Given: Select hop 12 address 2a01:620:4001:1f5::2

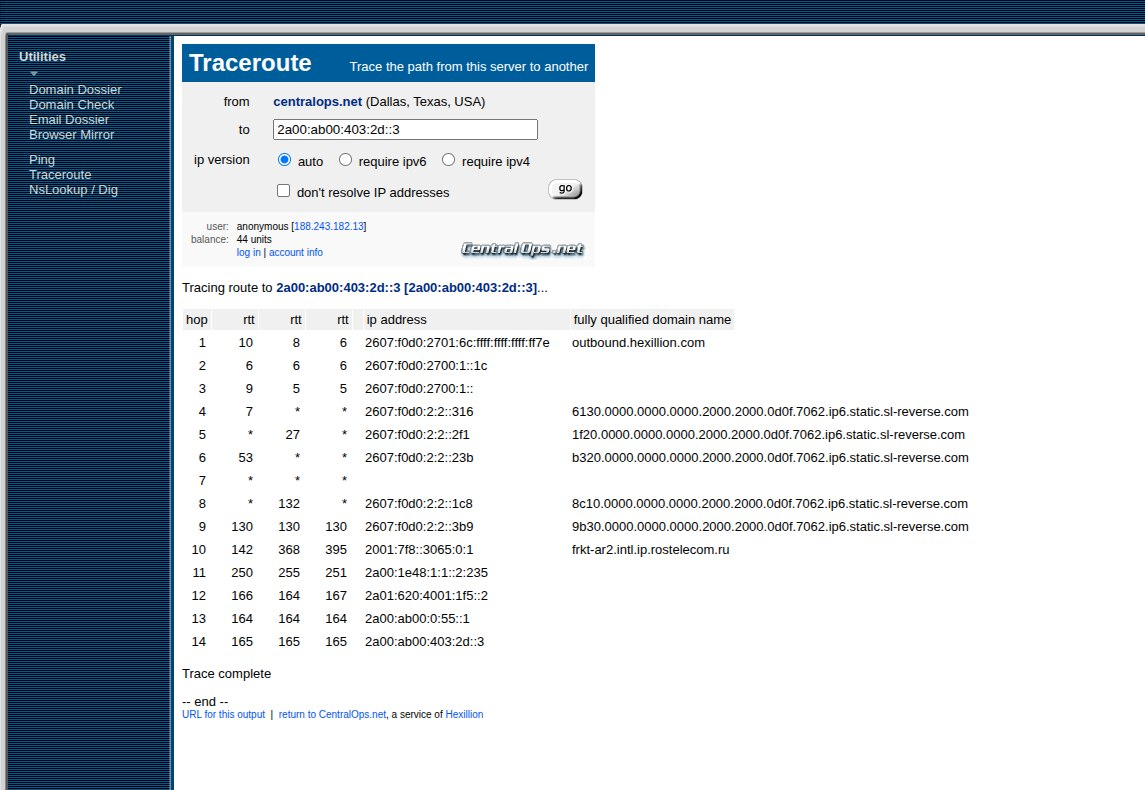Looking at the screenshot, I should click(x=426, y=596).
